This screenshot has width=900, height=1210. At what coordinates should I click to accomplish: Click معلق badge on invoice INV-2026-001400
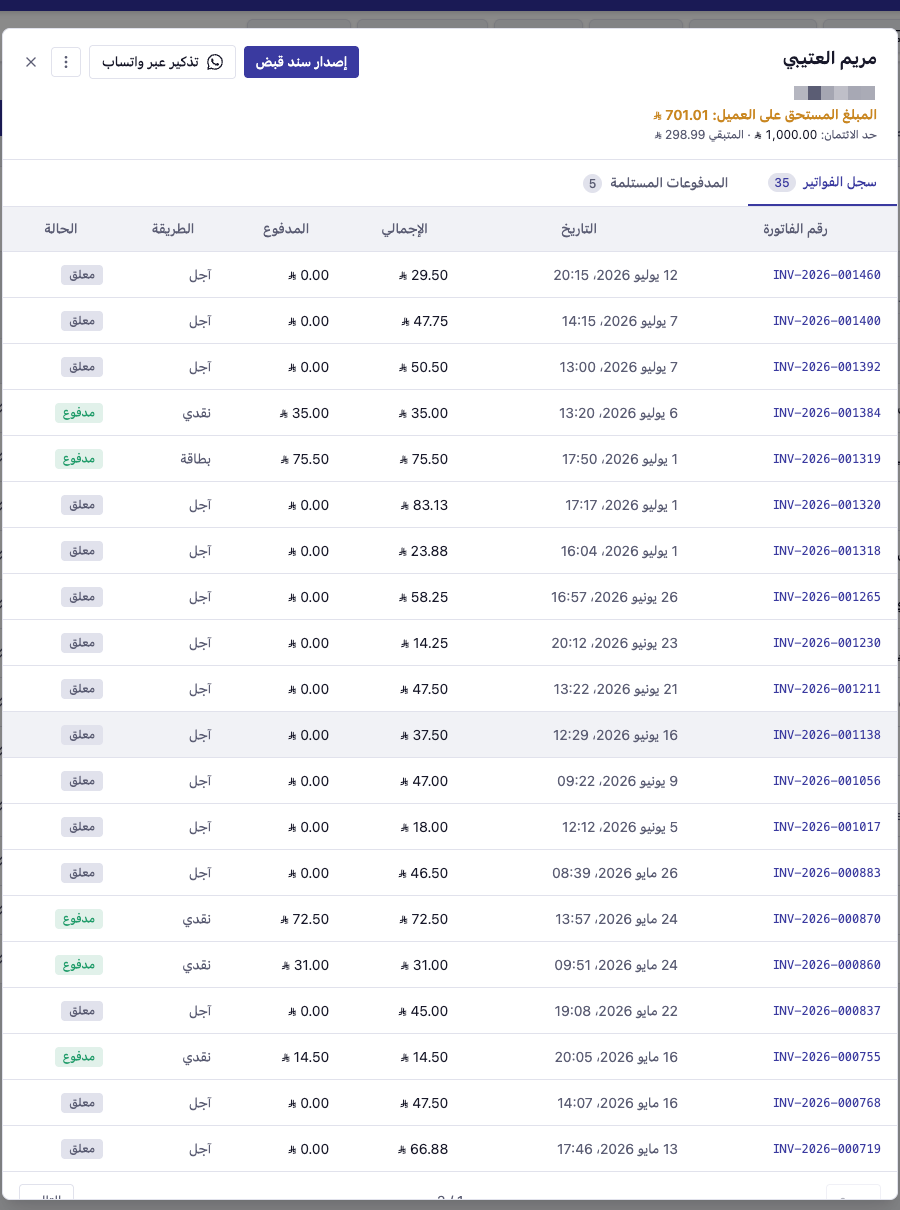82,321
